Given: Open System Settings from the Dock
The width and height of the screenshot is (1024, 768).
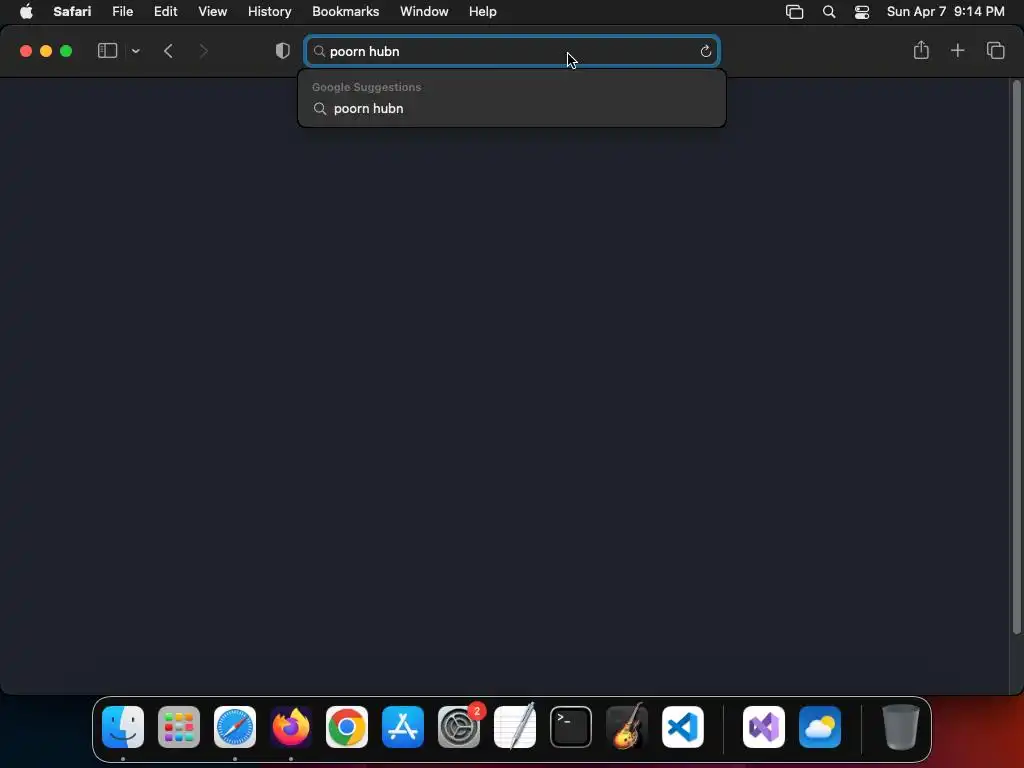Looking at the screenshot, I should 458,727.
